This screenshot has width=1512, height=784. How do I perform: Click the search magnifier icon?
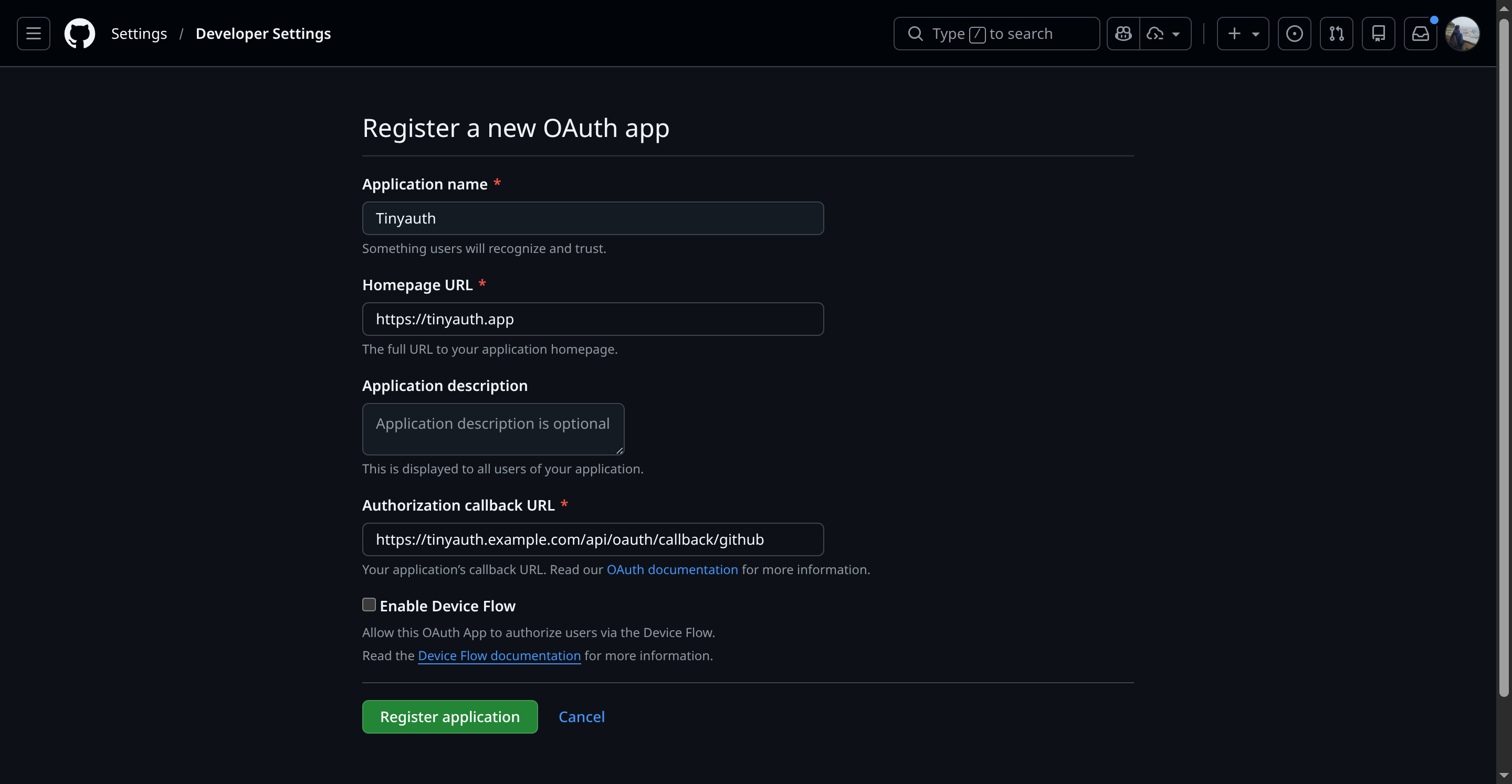coord(916,34)
